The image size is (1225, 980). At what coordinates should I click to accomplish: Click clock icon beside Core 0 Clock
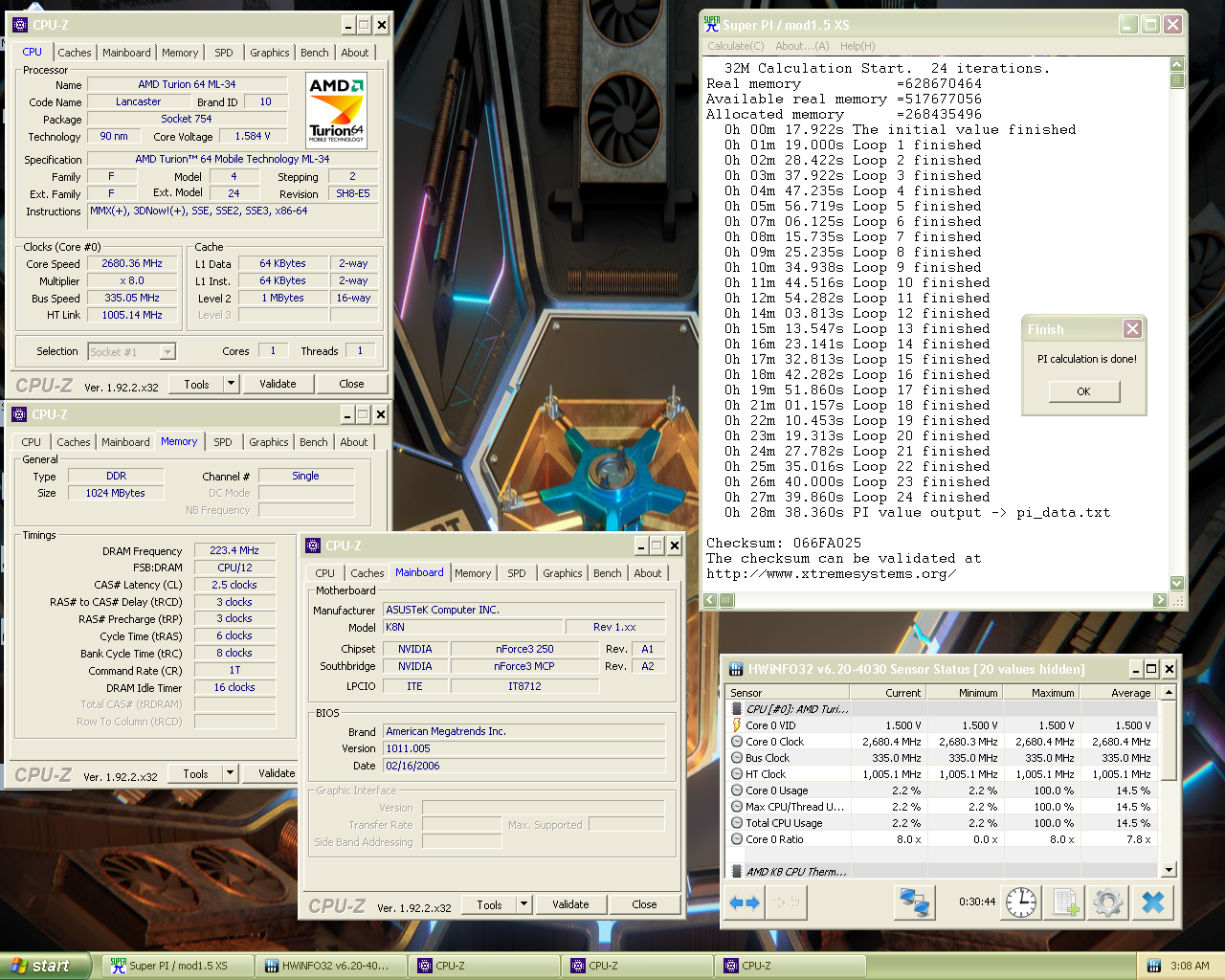coord(737,742)
